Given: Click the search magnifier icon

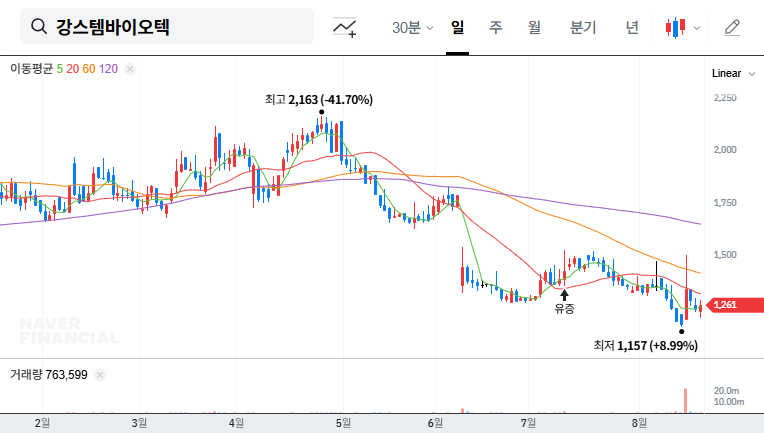Looking at the screenshot, I should [39, 27].
